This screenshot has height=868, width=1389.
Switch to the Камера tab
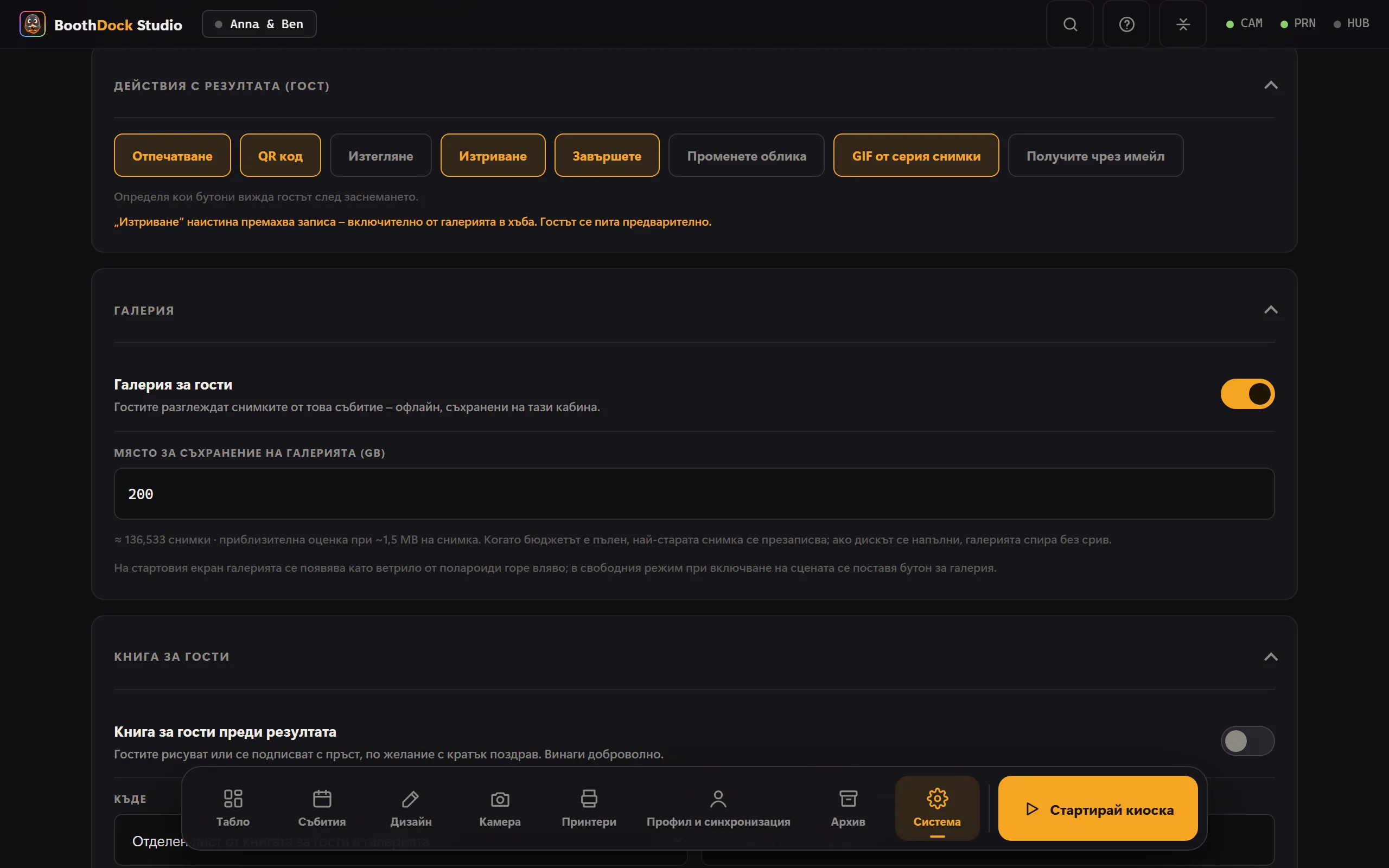click(x=500, y=808)
